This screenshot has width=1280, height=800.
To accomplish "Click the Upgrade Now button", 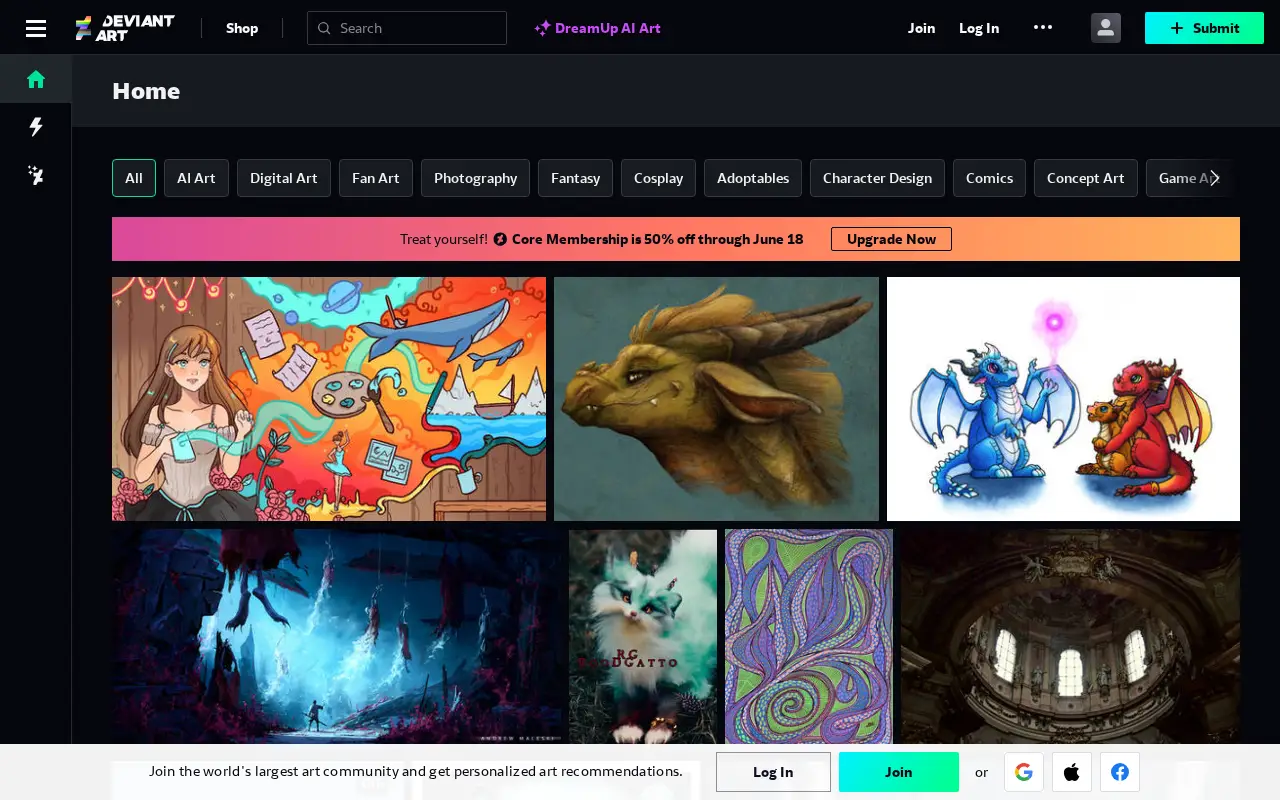I will [891, 239].
